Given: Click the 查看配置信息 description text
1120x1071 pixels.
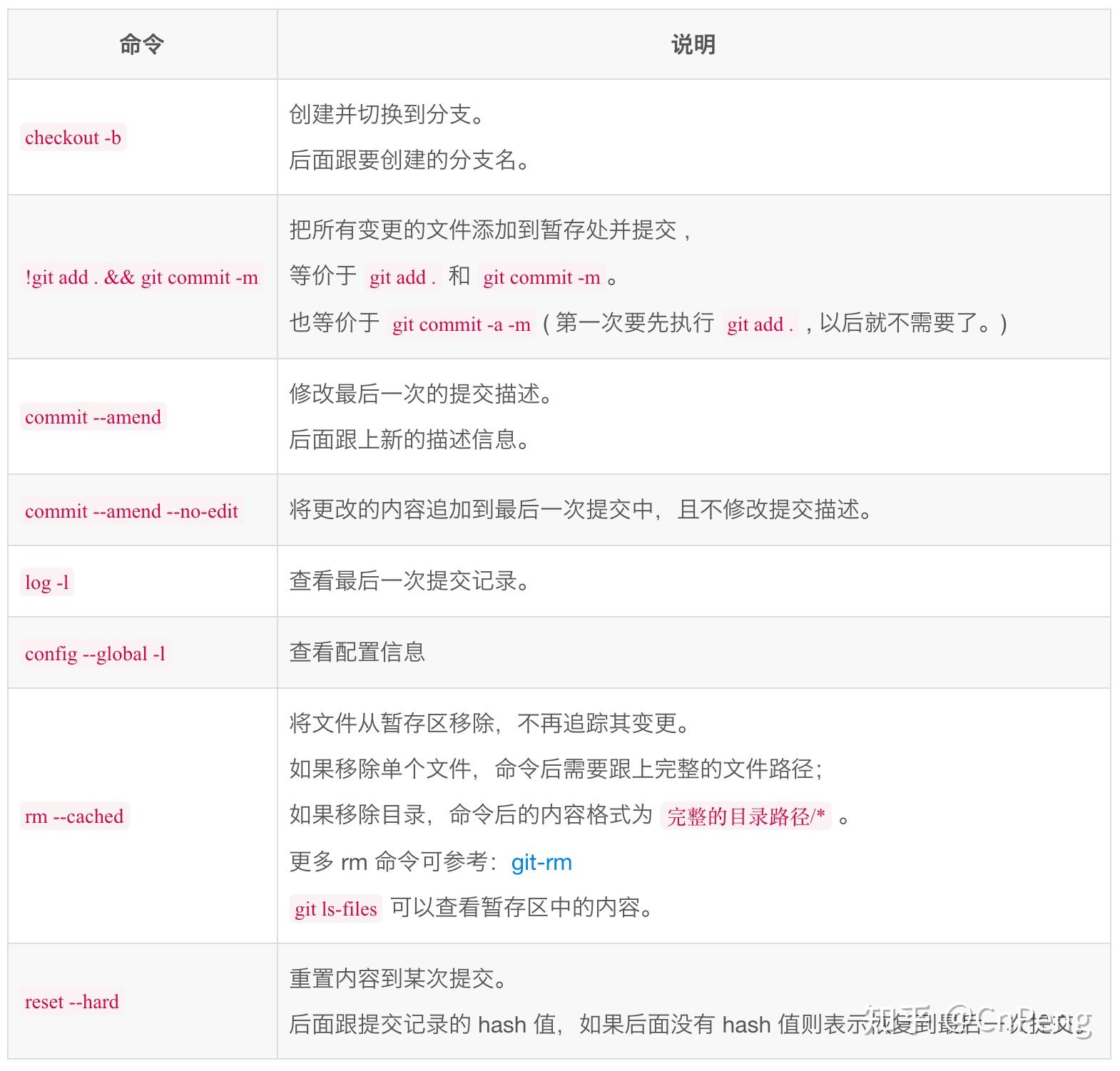Looking at the screenshot, I should pos(357,652).
